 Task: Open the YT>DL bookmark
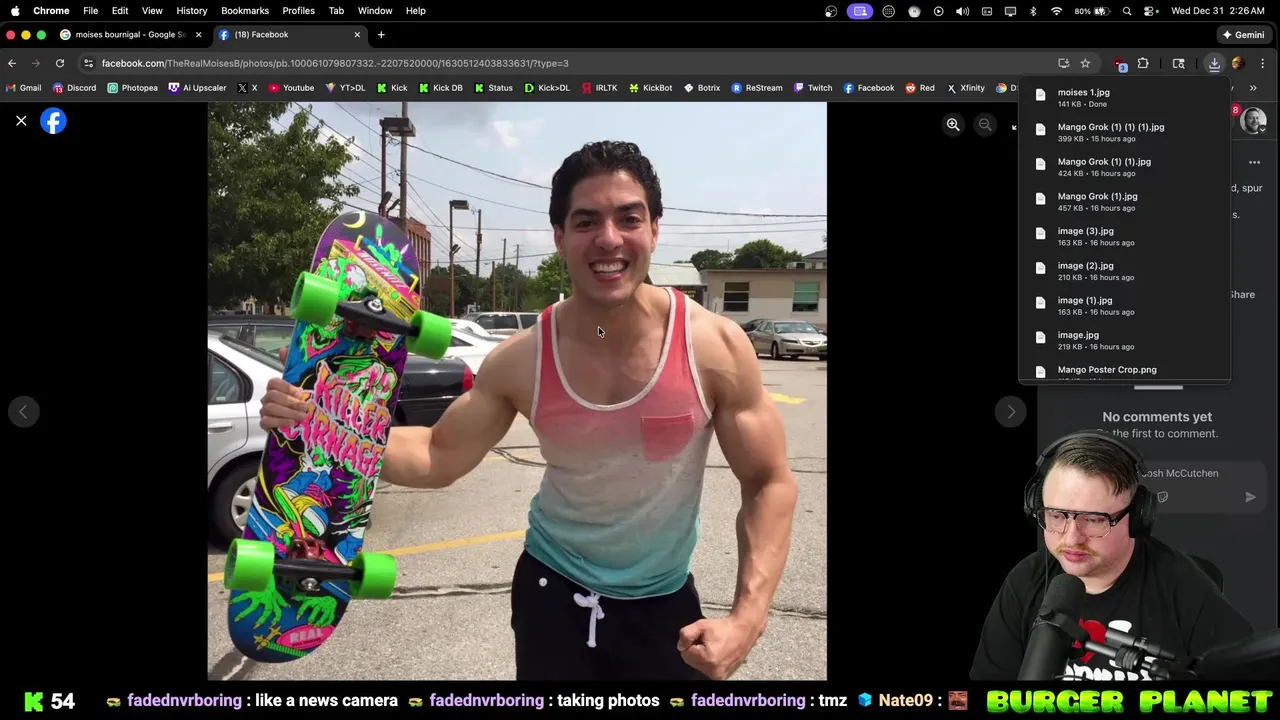coord(345,88)
